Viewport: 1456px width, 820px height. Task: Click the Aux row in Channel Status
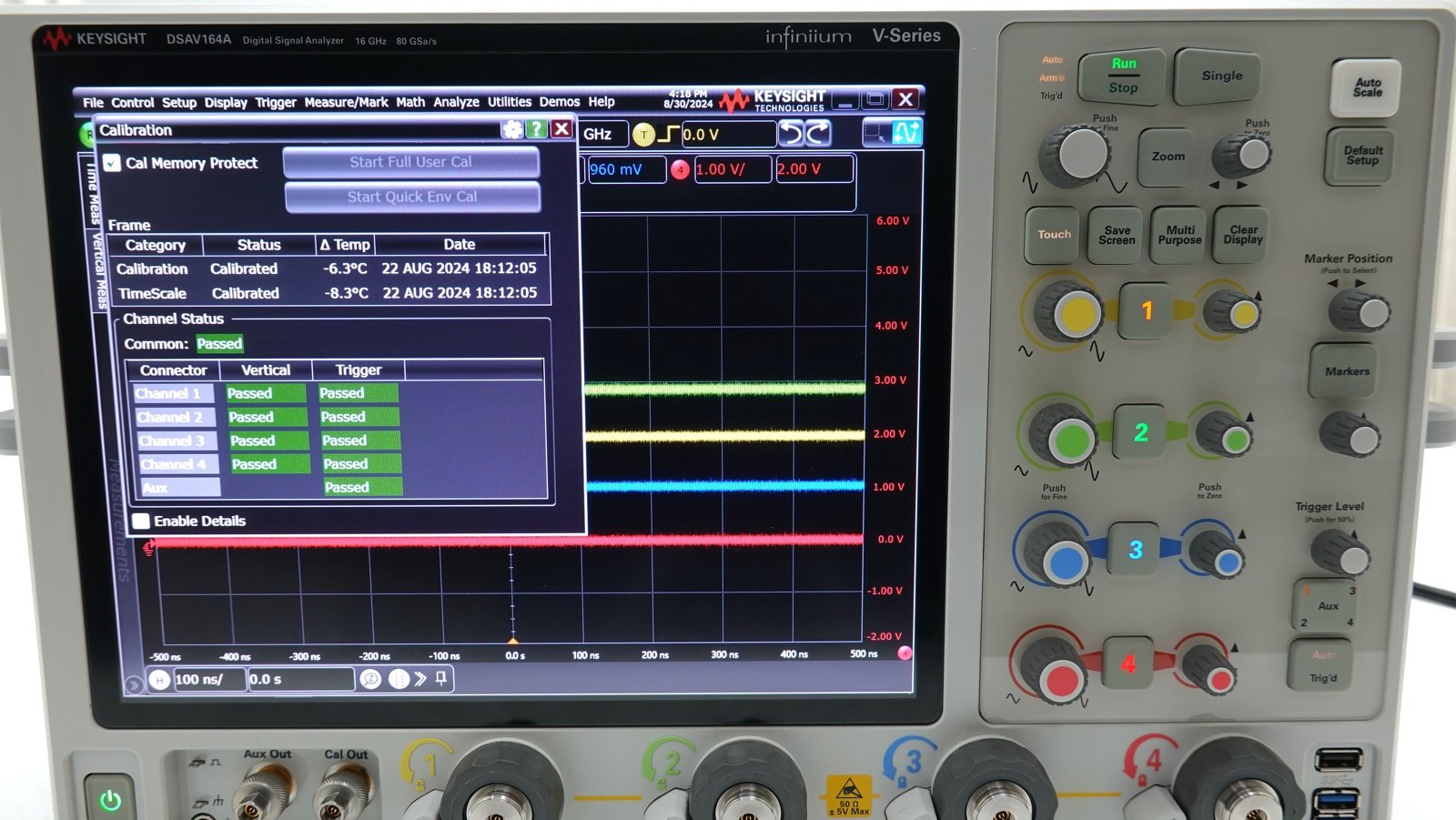[x=271, y=488]
